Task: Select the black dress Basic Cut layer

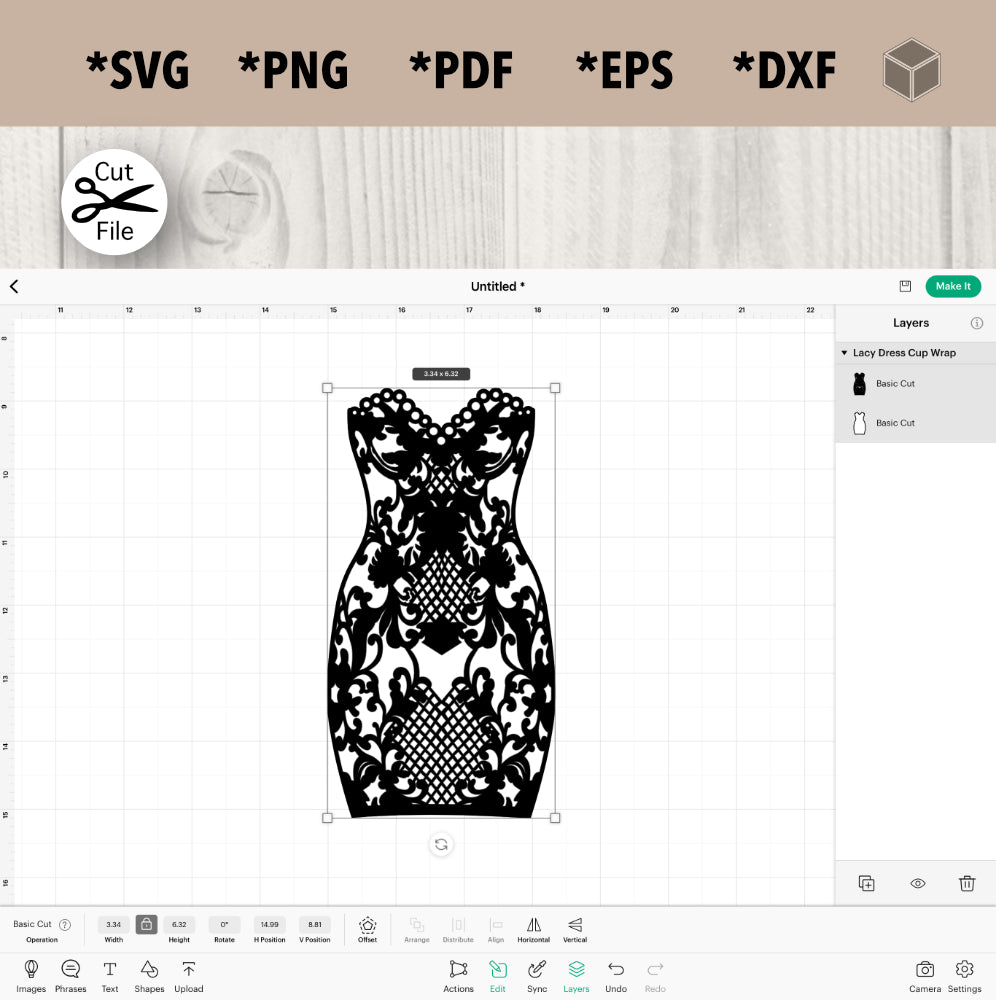Action: tap(915, 383)
